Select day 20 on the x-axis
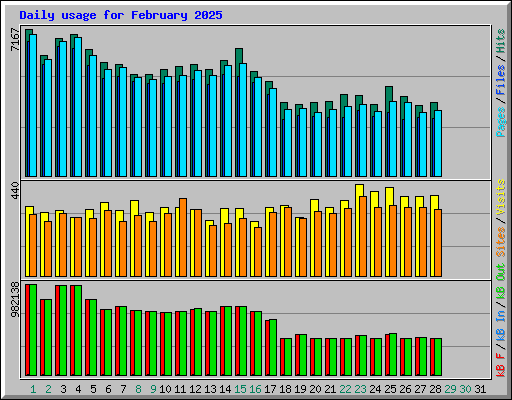Image resolution: width=512 pixels, height=400 pixels. click(x=315, y=389)
